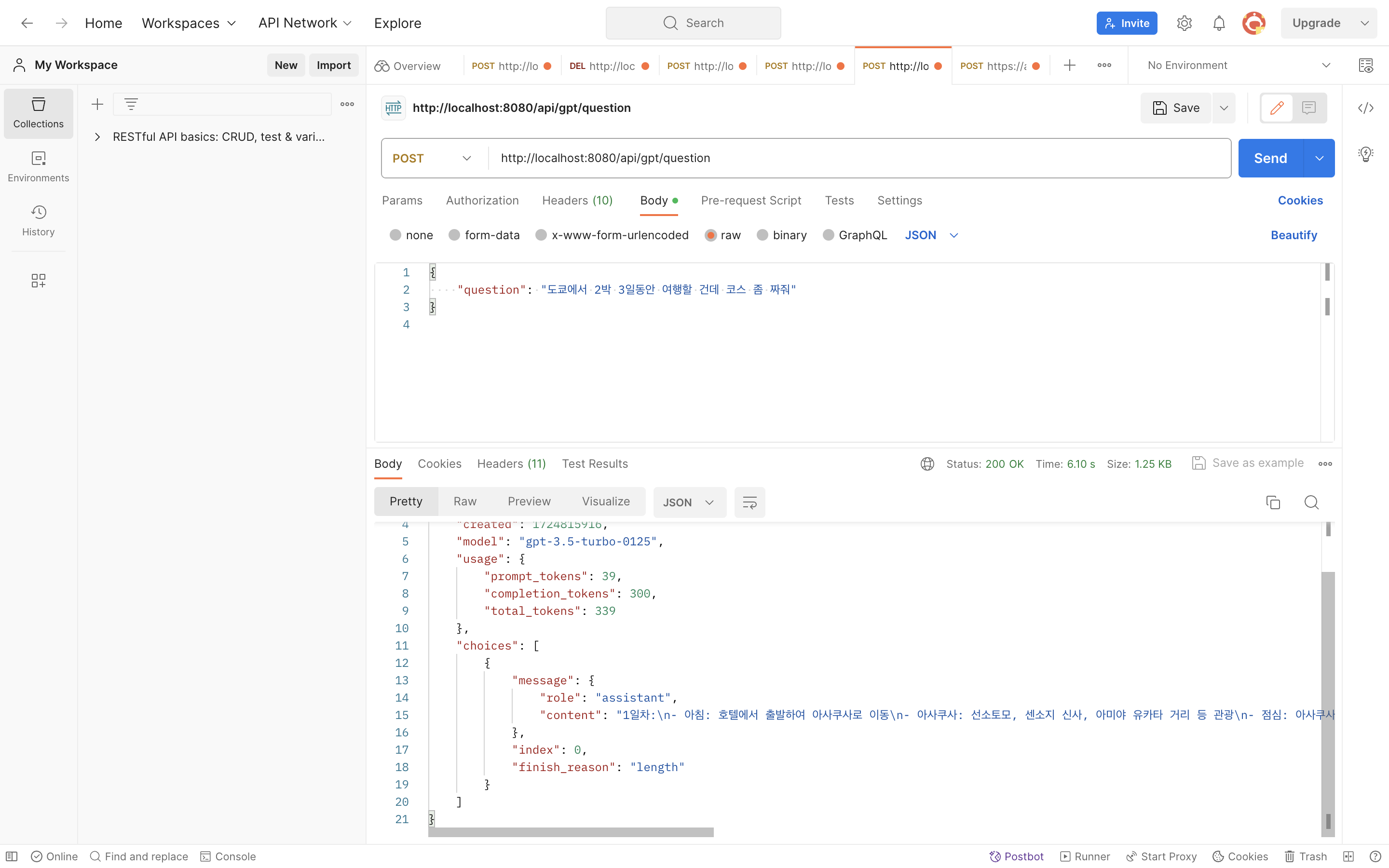Viewport: 1389px width, 868px height.
Task: Open the Overview tab
Action: coord(408,66)
